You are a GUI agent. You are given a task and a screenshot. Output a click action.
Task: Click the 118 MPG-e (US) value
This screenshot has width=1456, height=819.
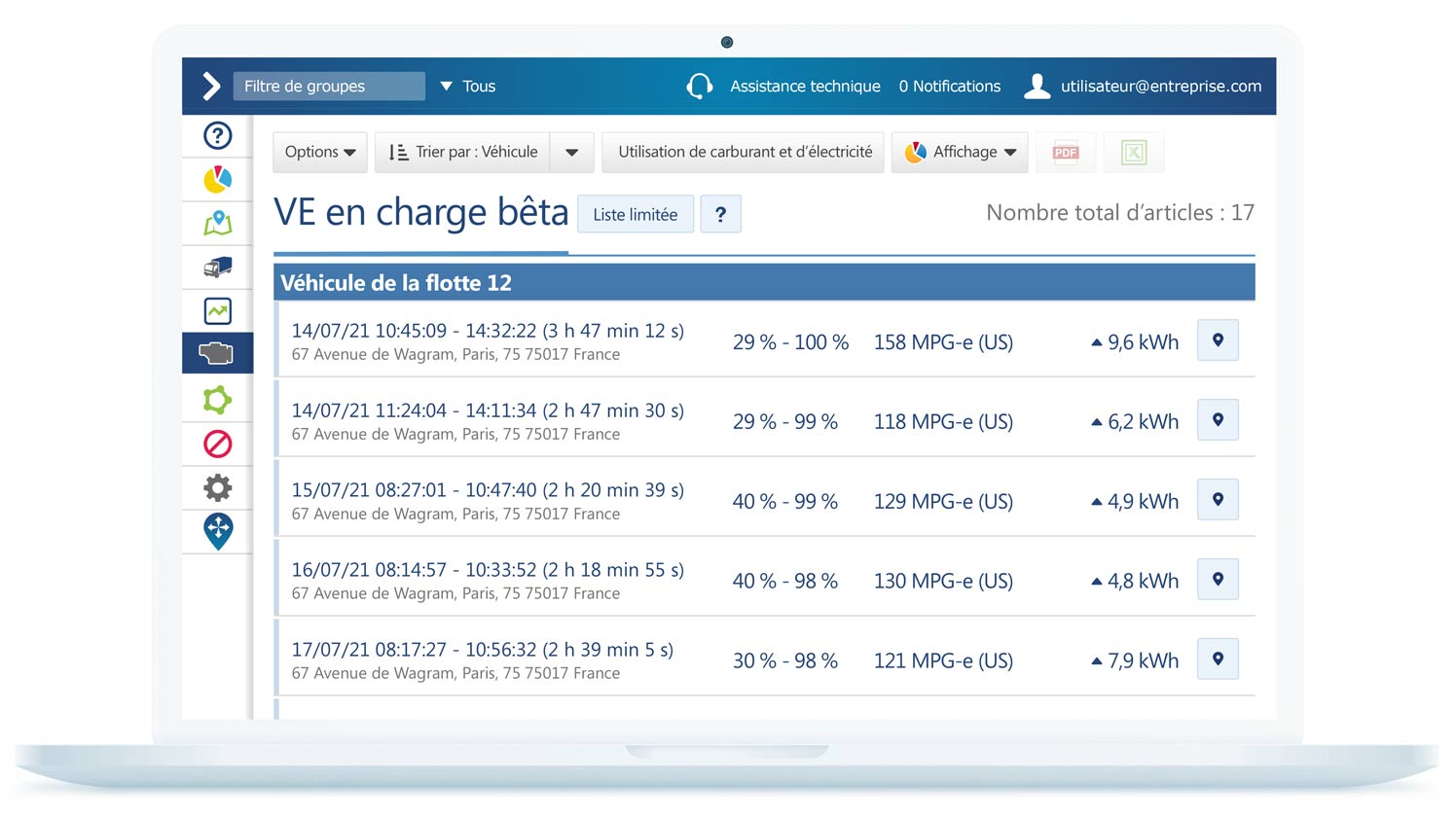[943, 422]
